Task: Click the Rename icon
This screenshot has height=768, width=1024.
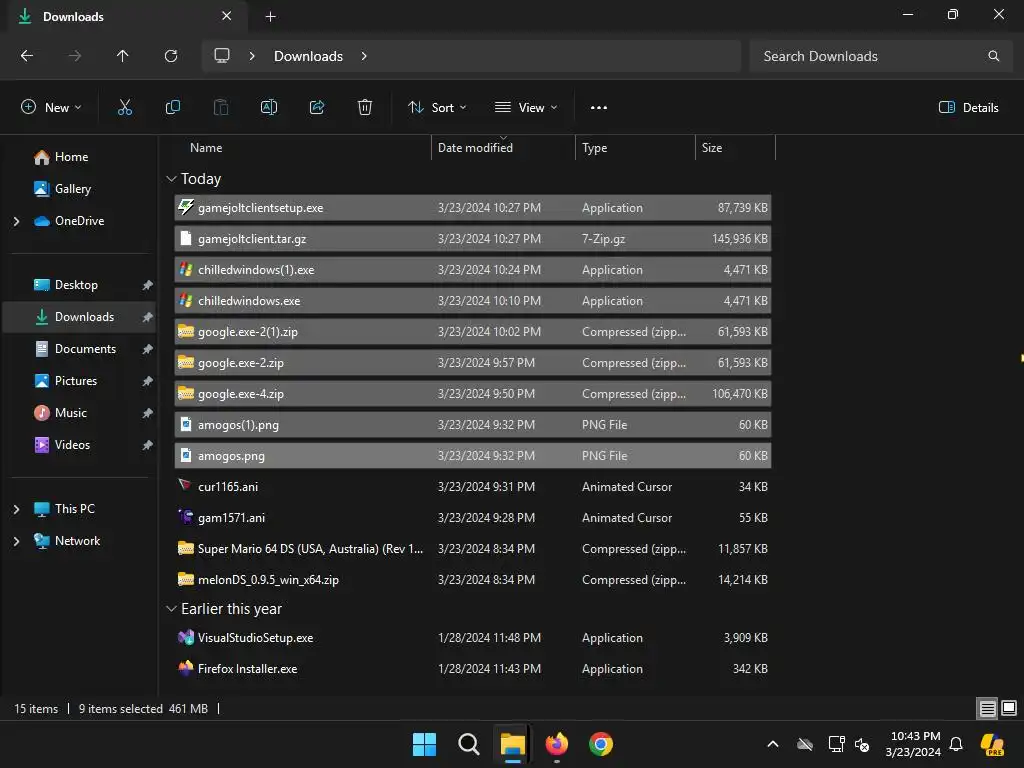Action: click(x=268, y=108)
